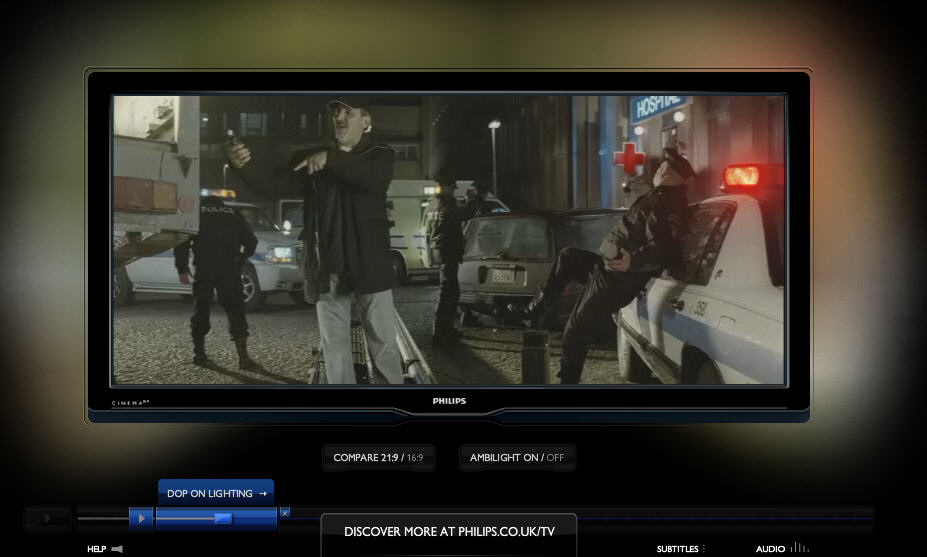Click the Help flag icon
927x557 pixels.
pos(117,549)
